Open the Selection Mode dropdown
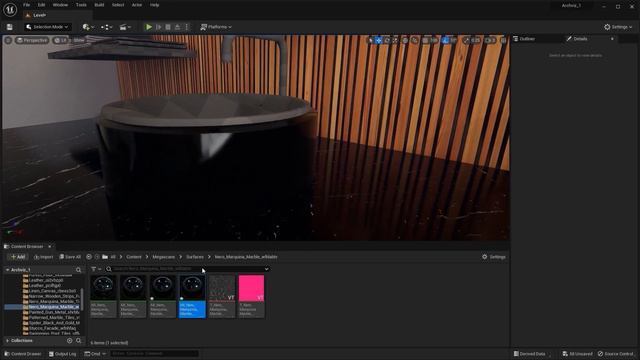Image resolution: width=640 pixels, height=360 pixels. point(47,27)
